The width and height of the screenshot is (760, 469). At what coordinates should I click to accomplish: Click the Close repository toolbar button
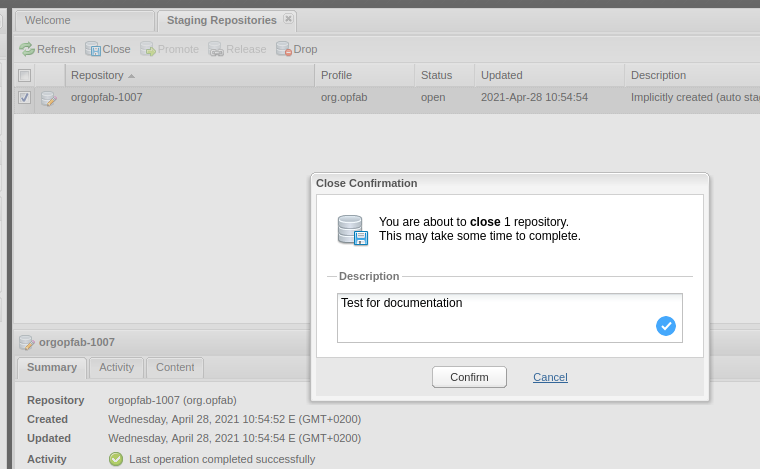point(108,49)
